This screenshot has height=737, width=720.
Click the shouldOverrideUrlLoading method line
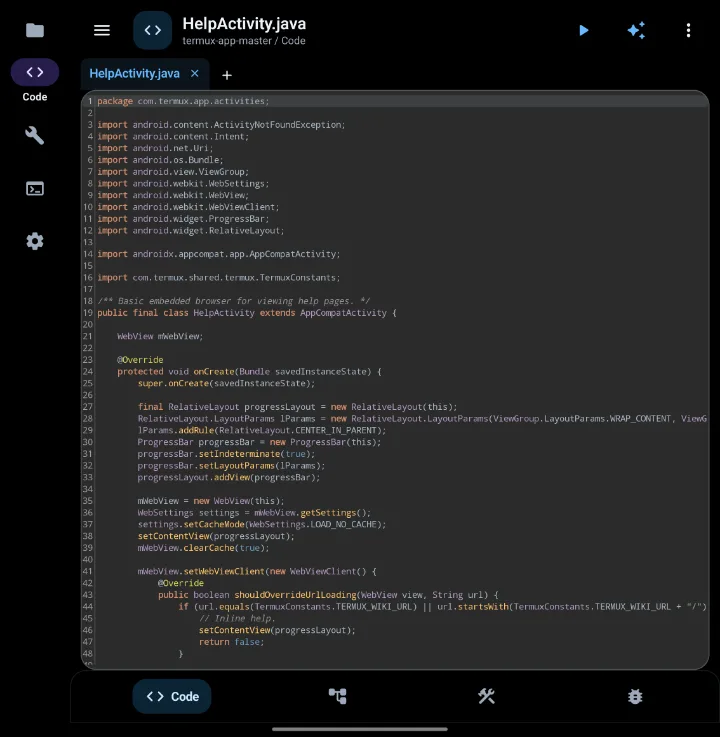coord(328,595)
